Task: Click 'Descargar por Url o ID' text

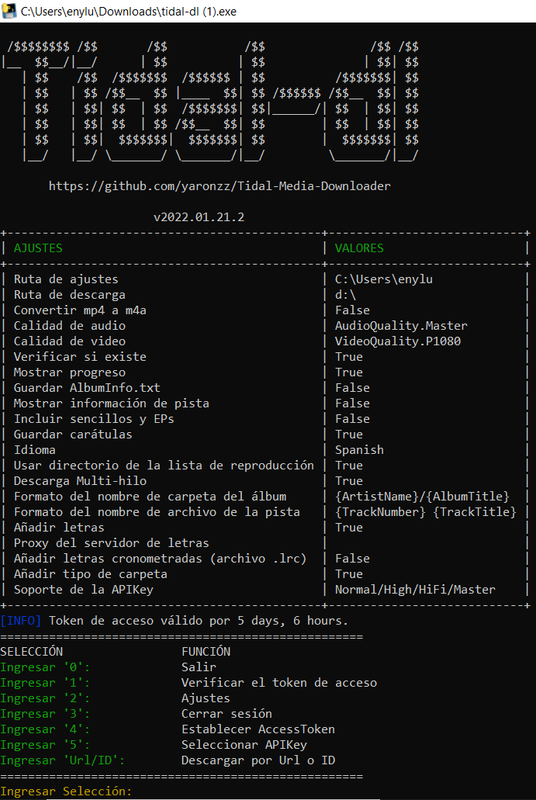Action: pyautogui.click(x=259, y=760)
